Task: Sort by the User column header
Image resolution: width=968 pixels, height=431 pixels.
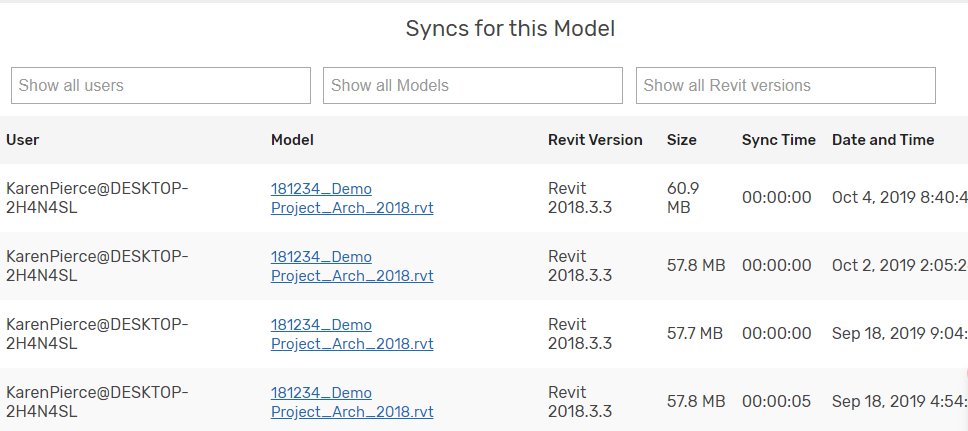Action: click(x=23, y=140)
